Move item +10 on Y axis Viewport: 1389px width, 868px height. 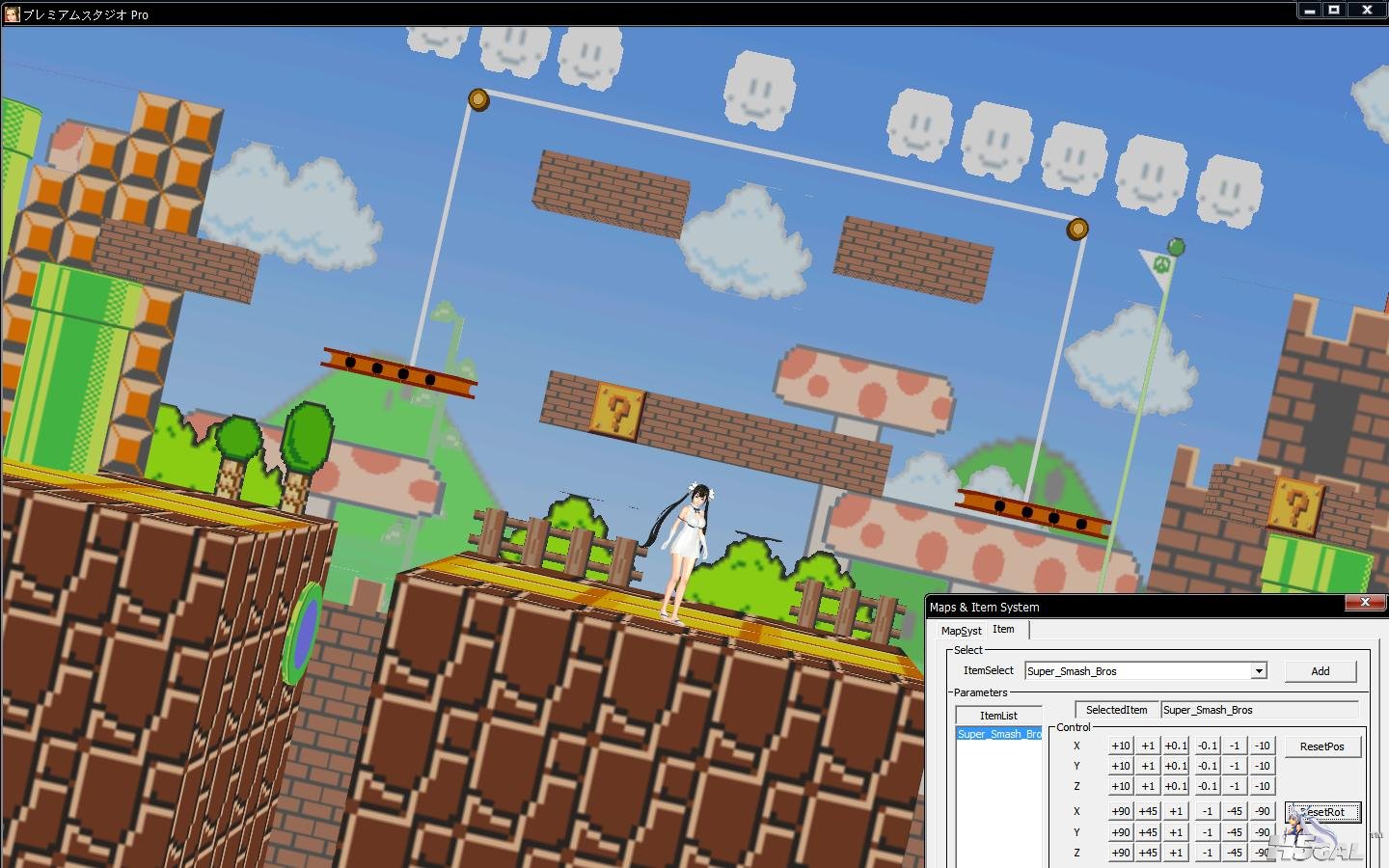pyautogui.click(x=1120, y=766)
